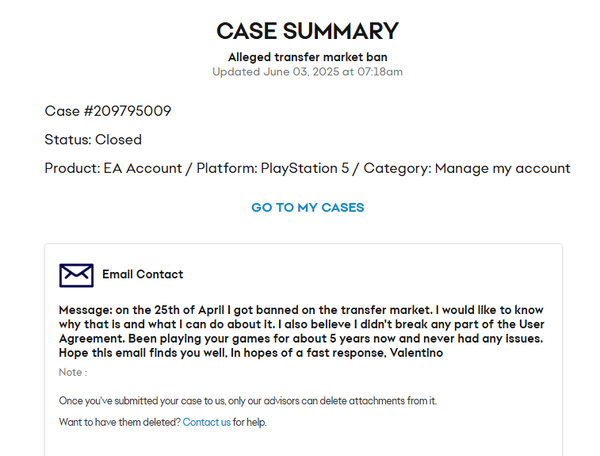Click the Note : label
600x456 pixels.
tap(73, 373)
